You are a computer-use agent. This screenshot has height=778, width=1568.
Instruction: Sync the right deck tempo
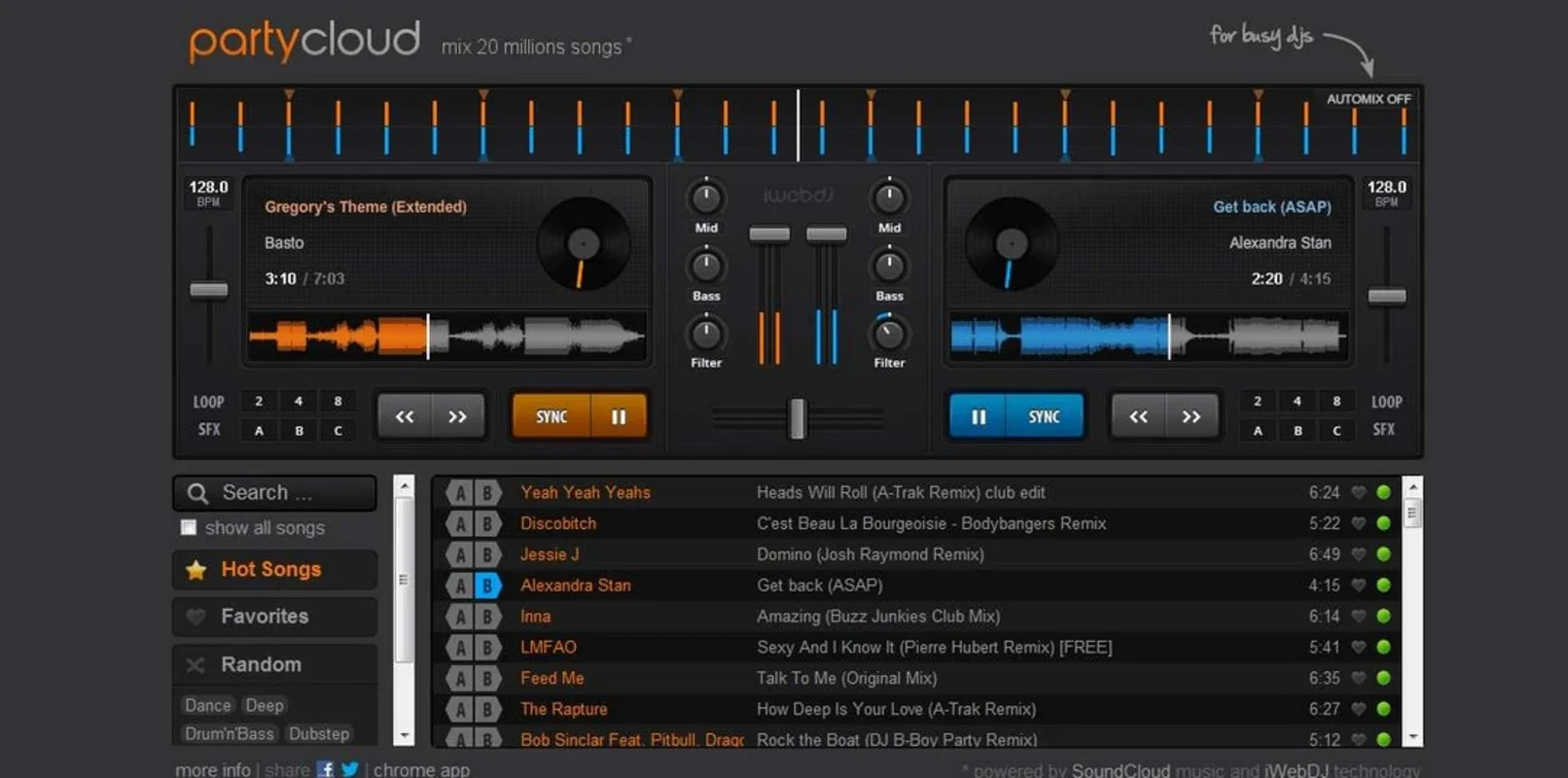(x=1045, y=416)
